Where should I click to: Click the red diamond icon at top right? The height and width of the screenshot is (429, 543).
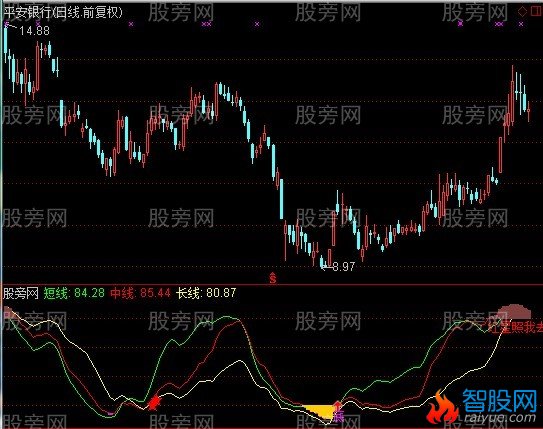[x=522, y=12]
